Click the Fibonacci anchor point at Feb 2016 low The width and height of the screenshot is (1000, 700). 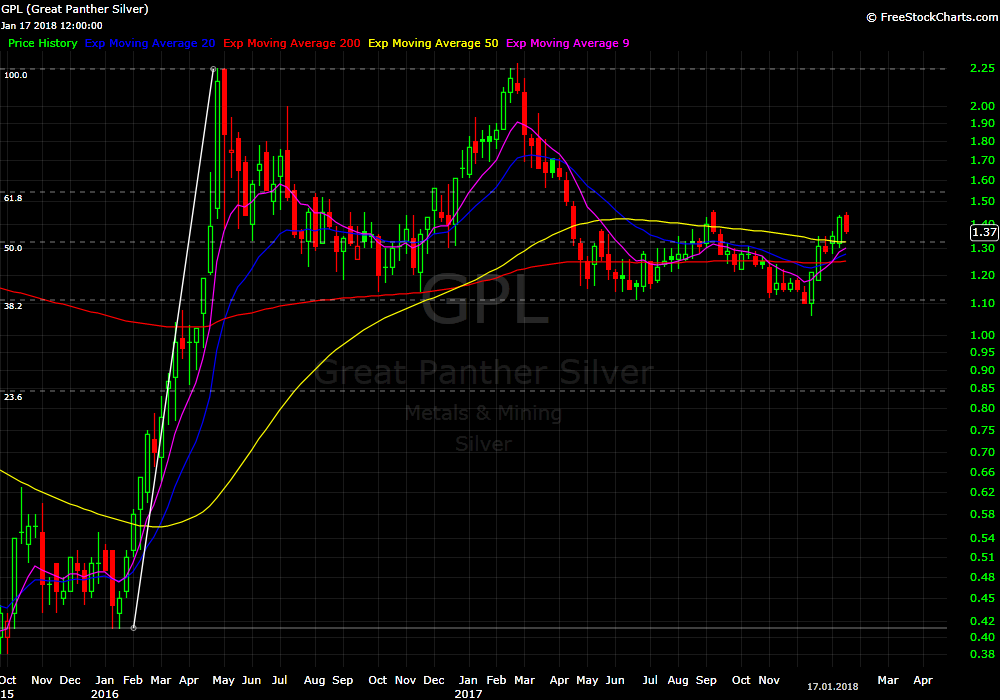coord(133,628)
